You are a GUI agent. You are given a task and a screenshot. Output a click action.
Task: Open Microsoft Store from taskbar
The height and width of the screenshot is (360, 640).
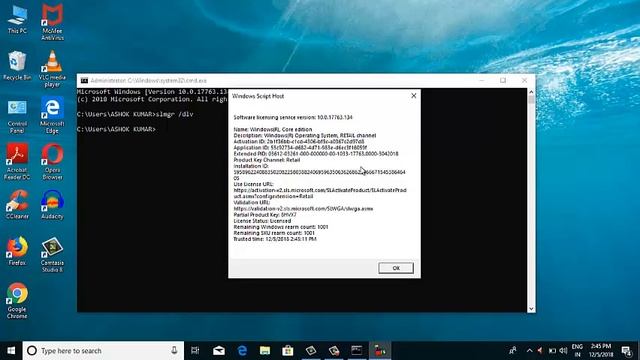coord(288,350)
